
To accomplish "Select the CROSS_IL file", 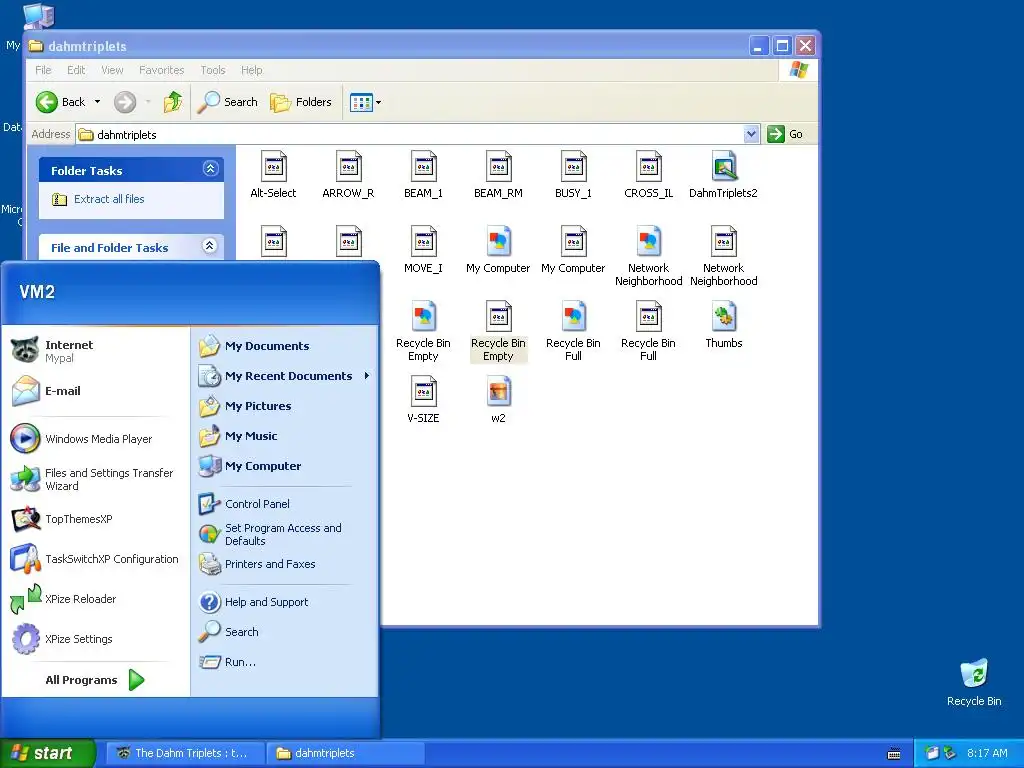I will pyautogui.click(x=648, y=175).
